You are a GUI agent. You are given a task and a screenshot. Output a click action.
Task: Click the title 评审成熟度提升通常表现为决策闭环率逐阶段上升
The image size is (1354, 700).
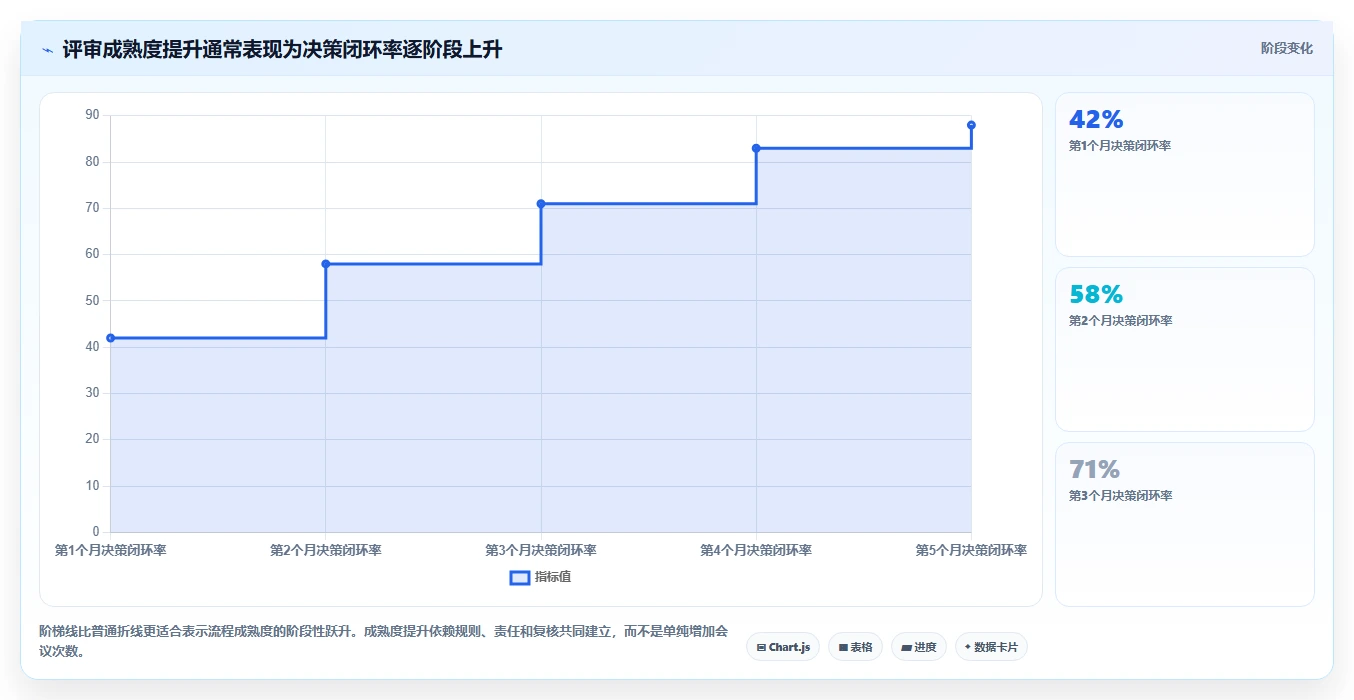pyautogui.click(x=282, y=50)
